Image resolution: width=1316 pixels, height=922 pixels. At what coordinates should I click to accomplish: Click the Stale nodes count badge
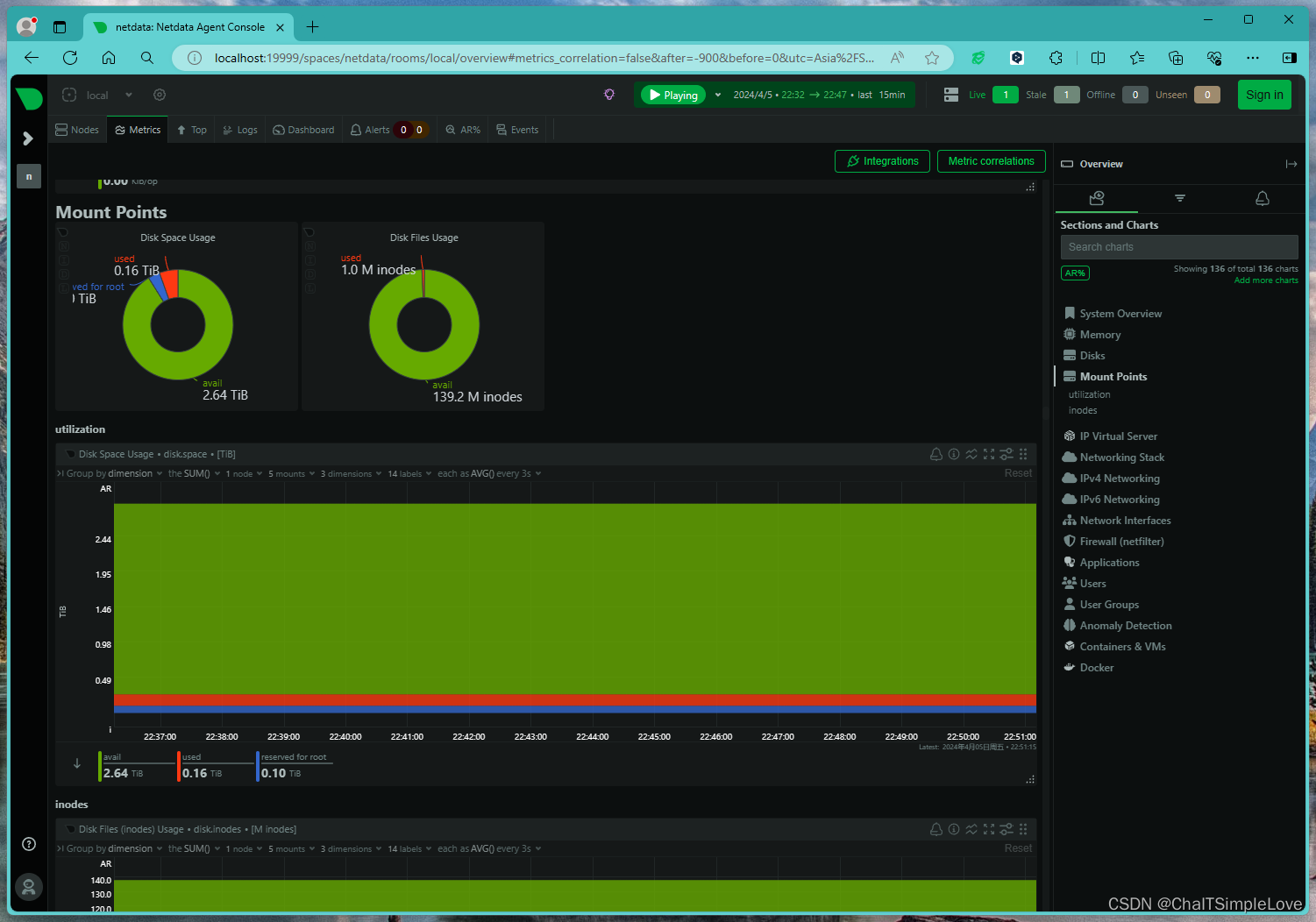click(x=1066, y=95)
